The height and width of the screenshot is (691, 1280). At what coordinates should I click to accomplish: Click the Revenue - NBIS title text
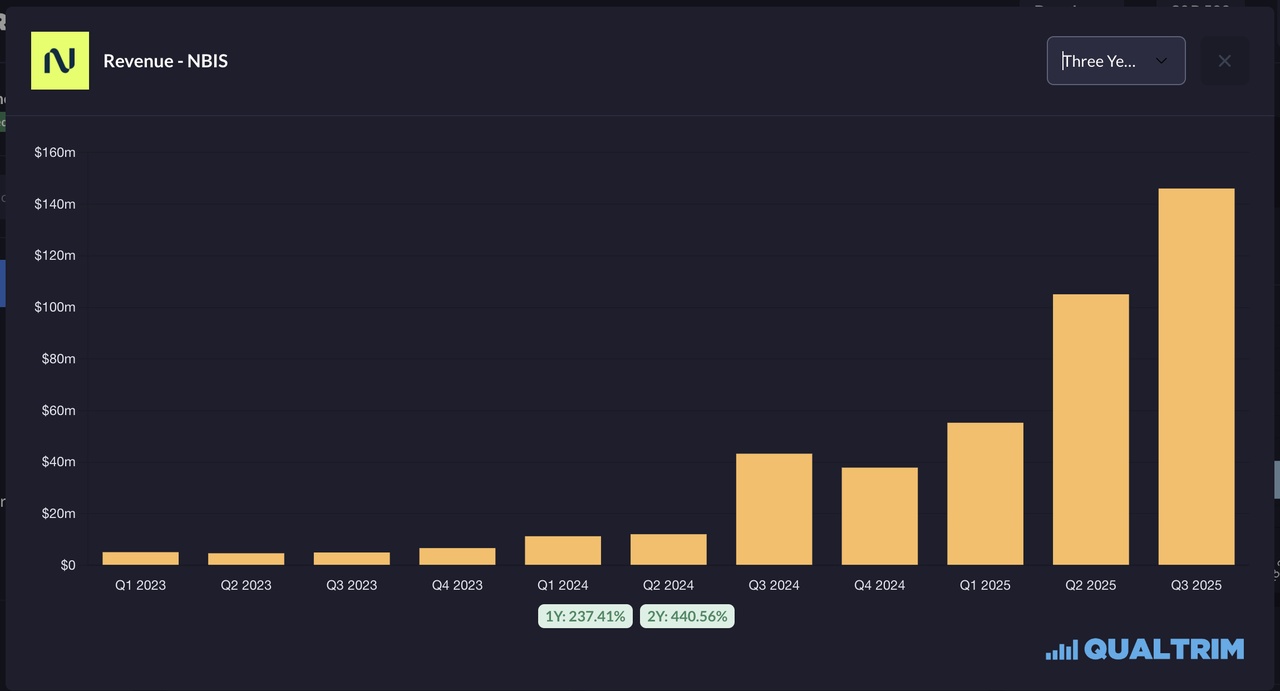tap(166, 61)
